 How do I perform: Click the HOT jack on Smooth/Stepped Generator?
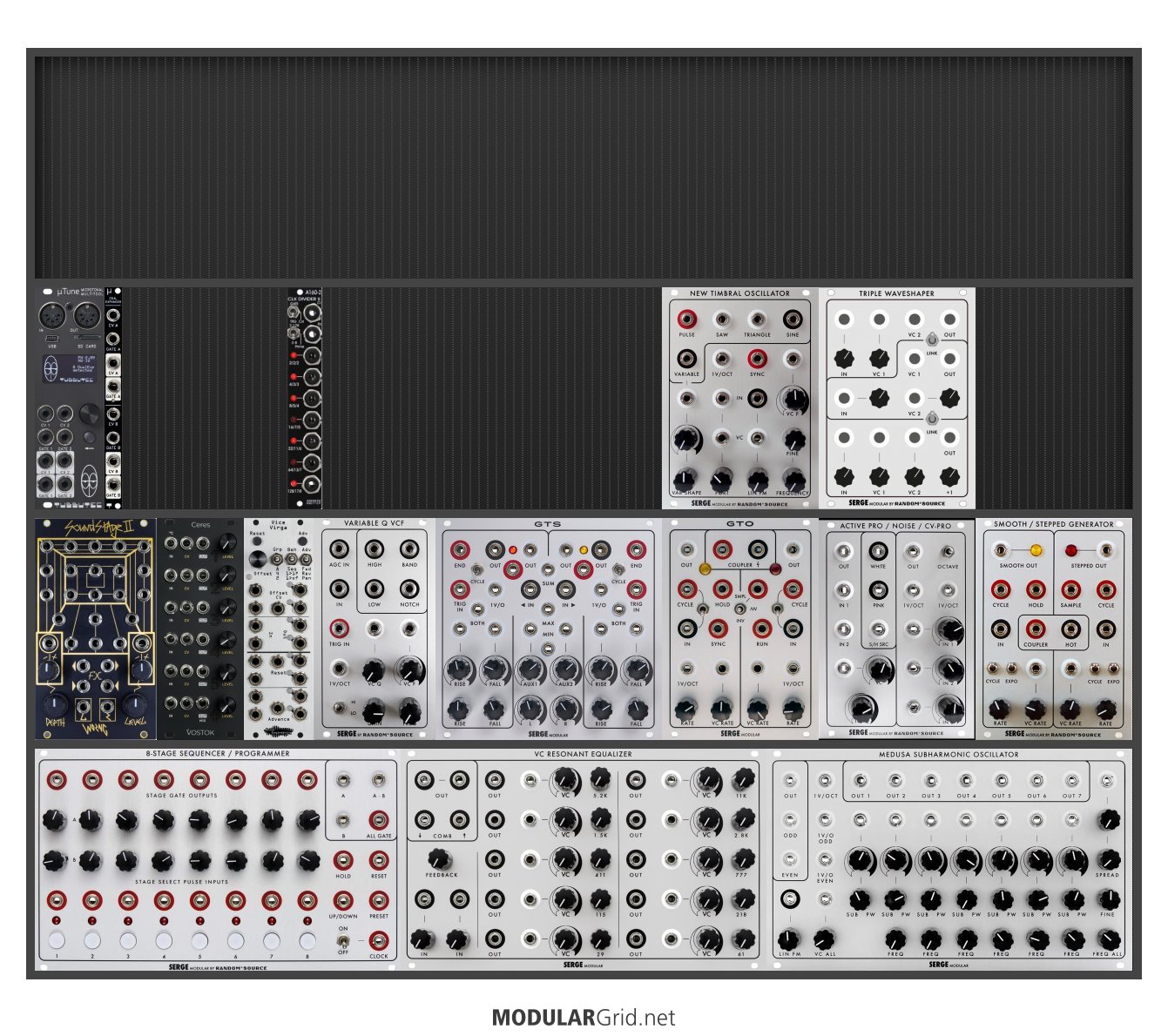pos(1070,629)
